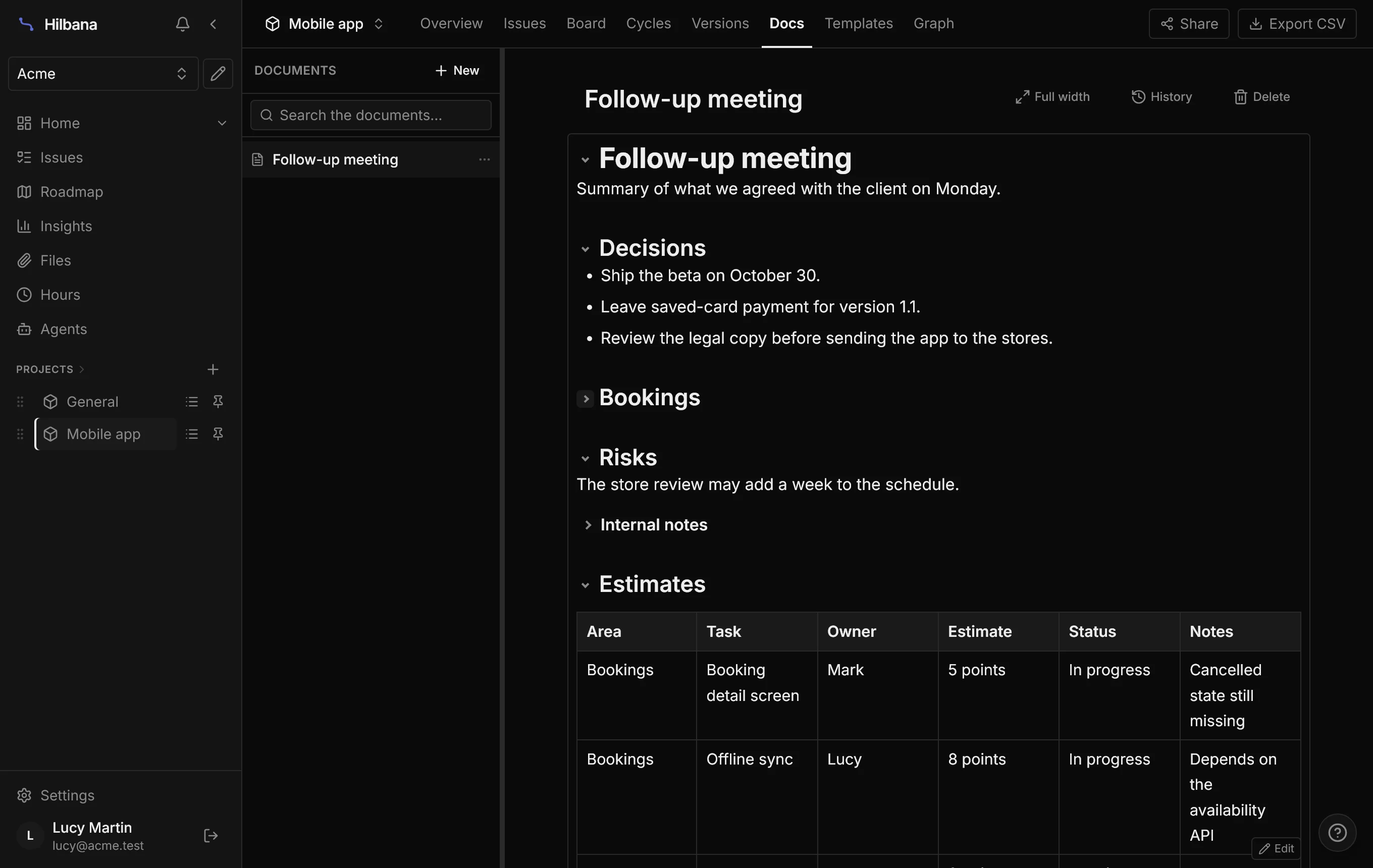Add a new project with the plus icon
Viewport: 1373px width, 868px height.
[x=213, y=369]
